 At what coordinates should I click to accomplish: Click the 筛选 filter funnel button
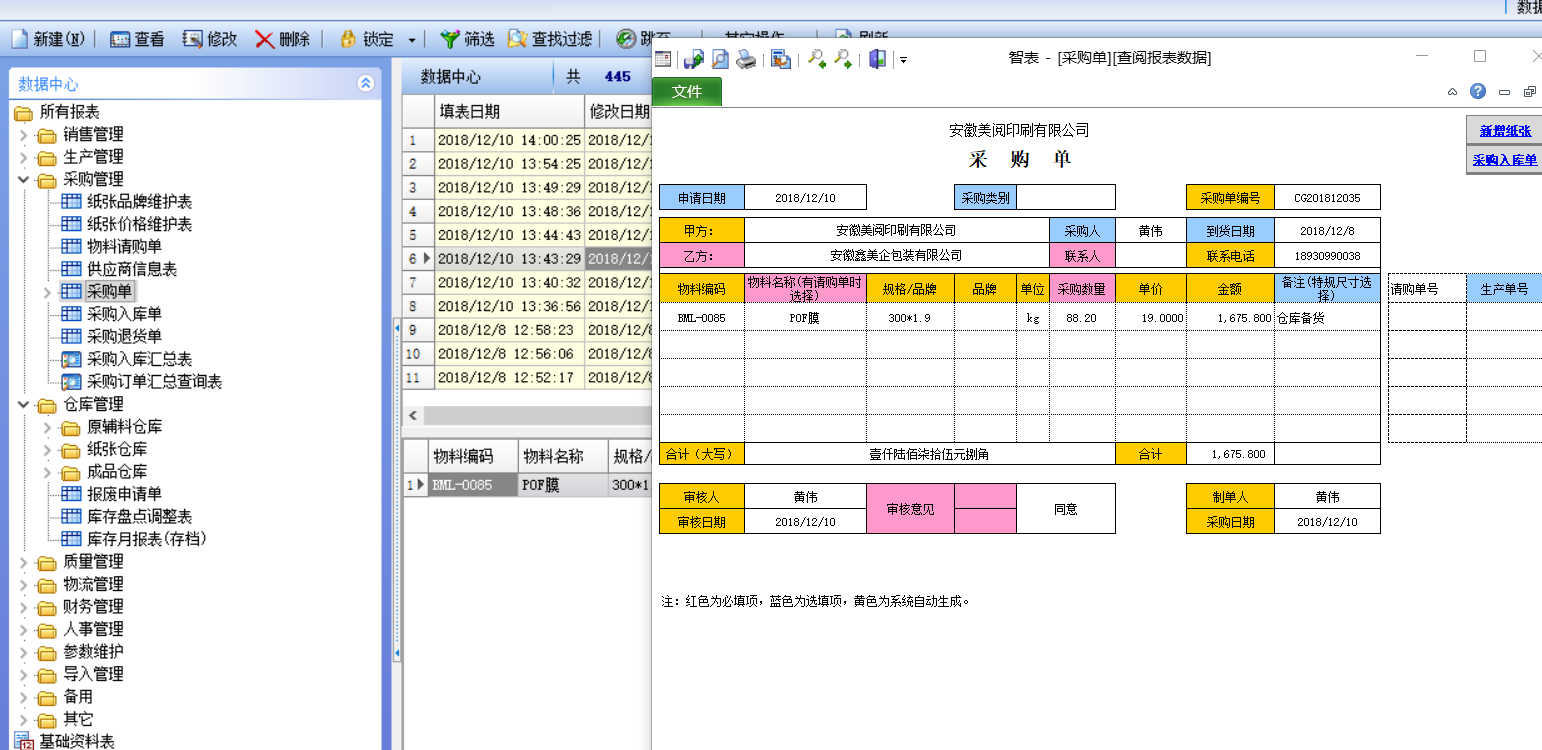pos(467,39)
